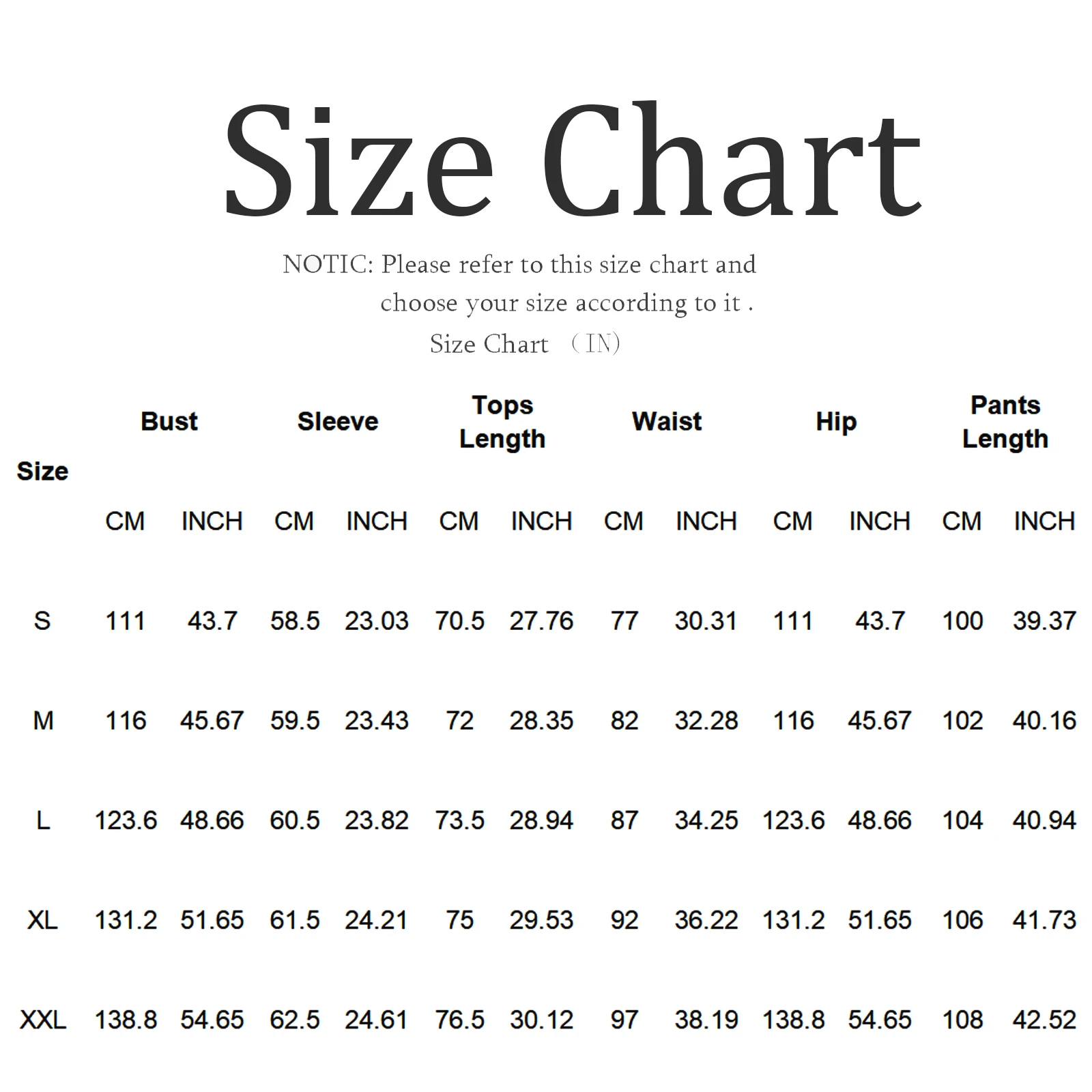Select the Pants Length column header
Viewport: 1092px width, 1092px height.
tap(1005, 422)
